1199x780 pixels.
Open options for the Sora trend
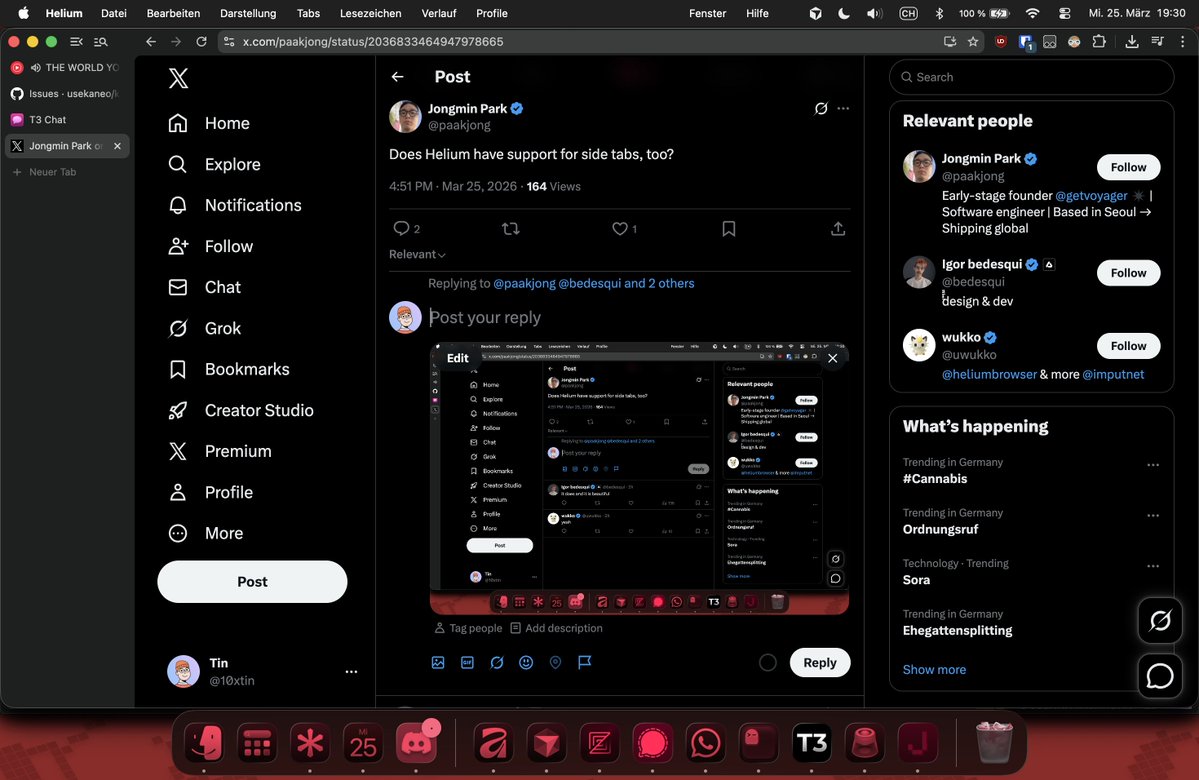tap(1153, 566)
